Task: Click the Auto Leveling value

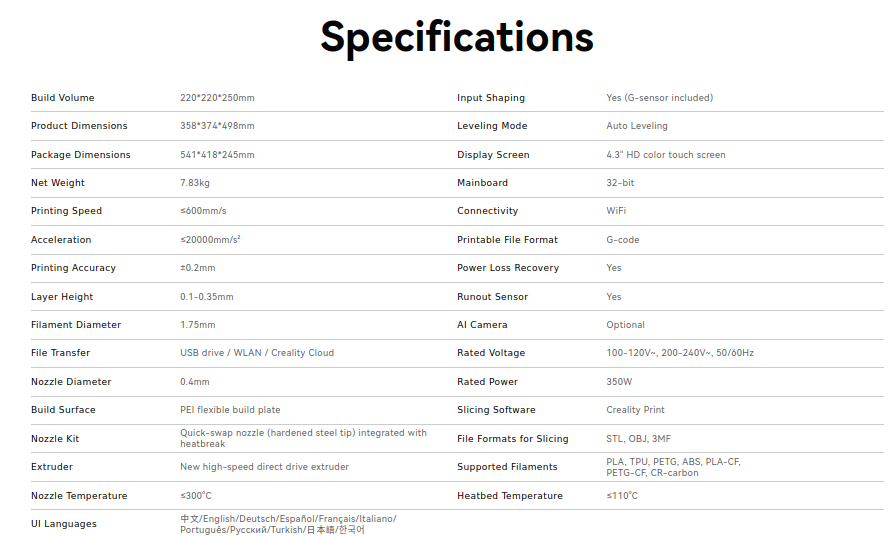Action: [x=637, y=126]
